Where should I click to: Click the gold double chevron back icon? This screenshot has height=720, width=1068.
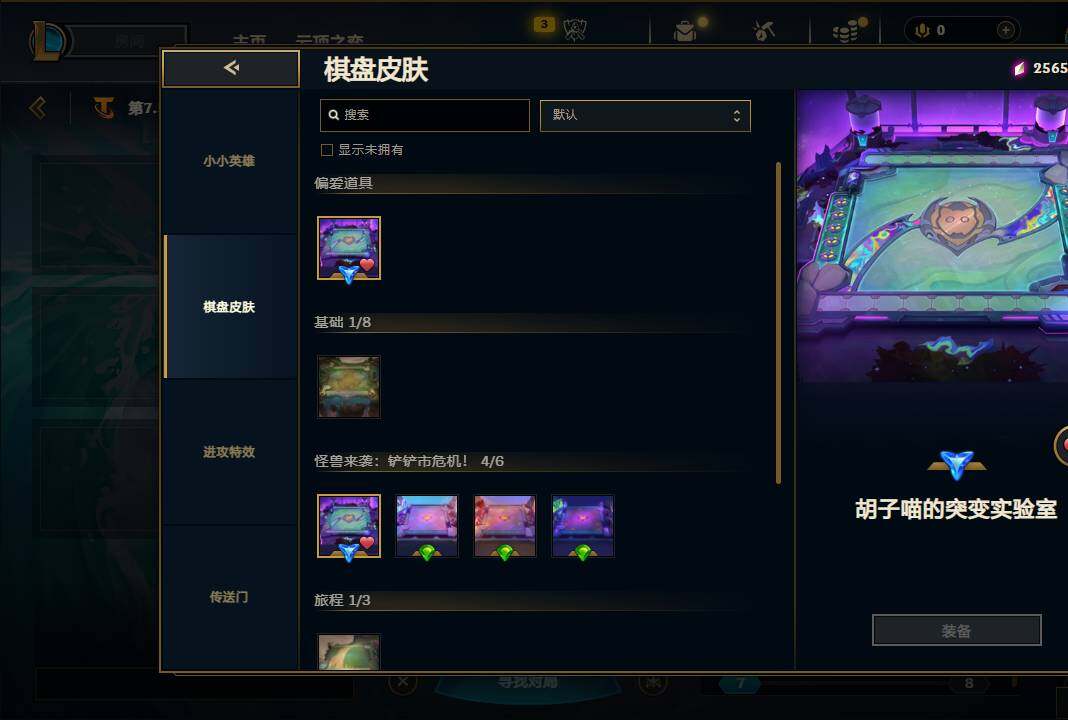click(38, 108)
